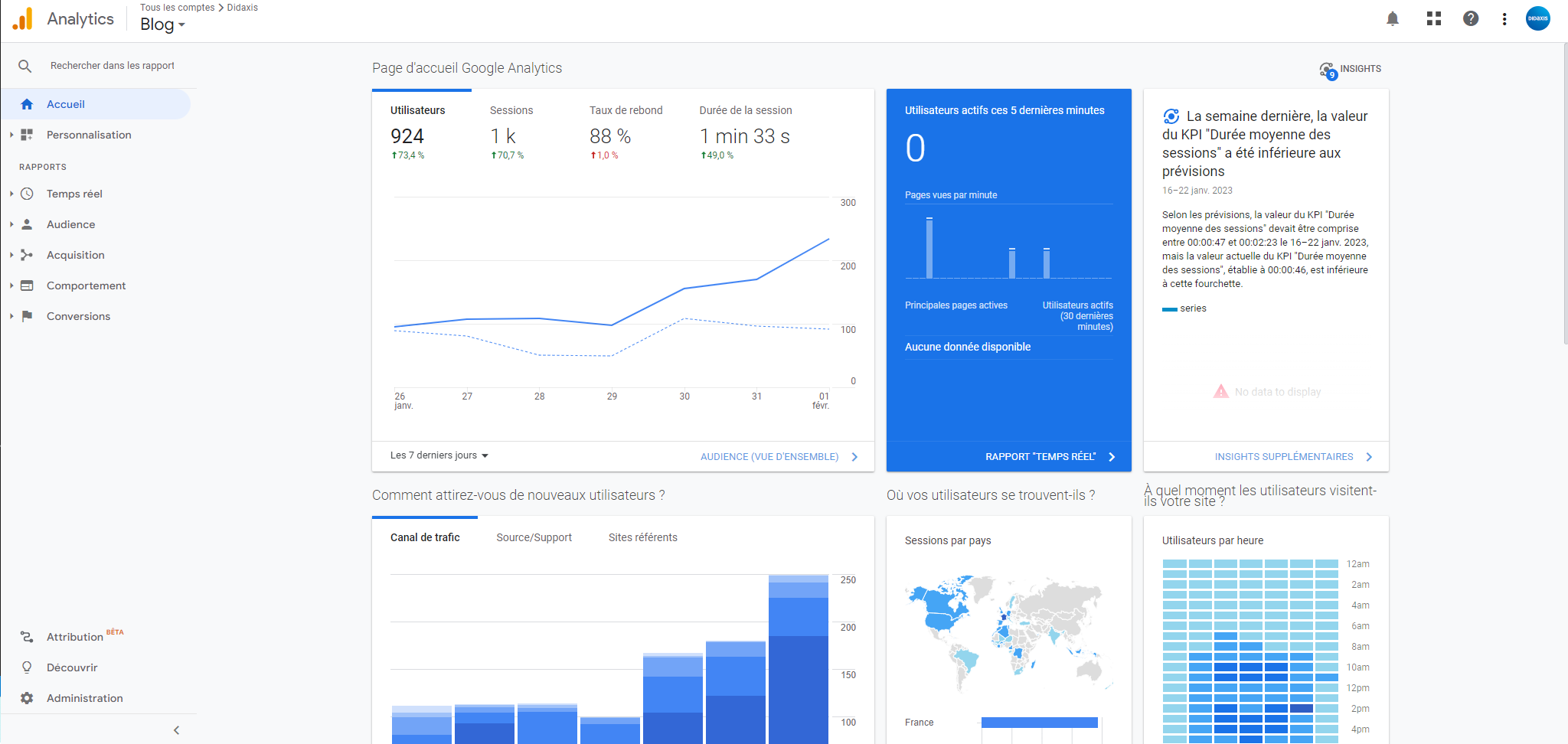Click the 'Pages vues par minute' label
The image size is (1568, 744).
tap(951, 195)
